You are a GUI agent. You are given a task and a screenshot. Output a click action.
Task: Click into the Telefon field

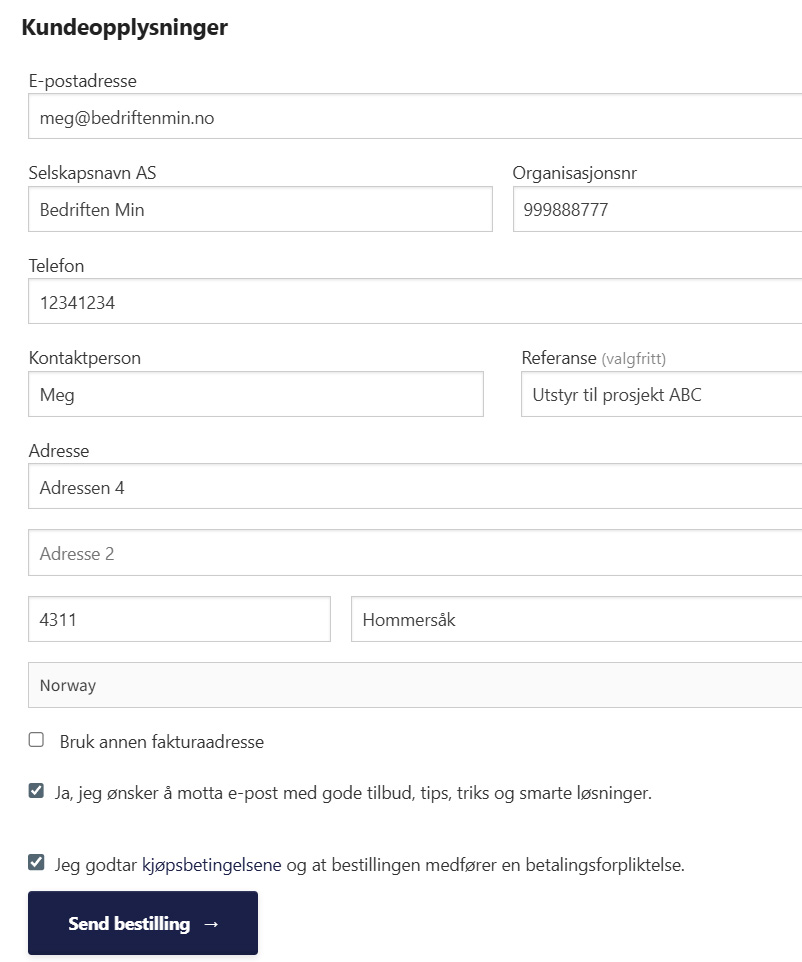click(415, 302)
